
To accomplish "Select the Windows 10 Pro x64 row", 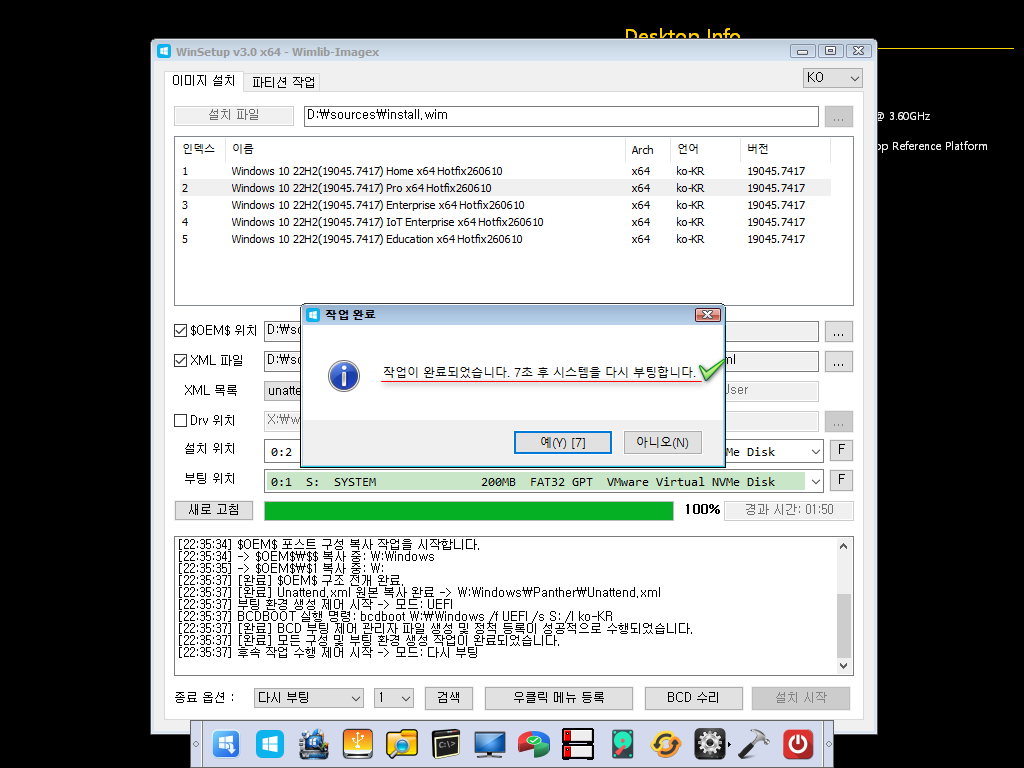I will (505, 188).
